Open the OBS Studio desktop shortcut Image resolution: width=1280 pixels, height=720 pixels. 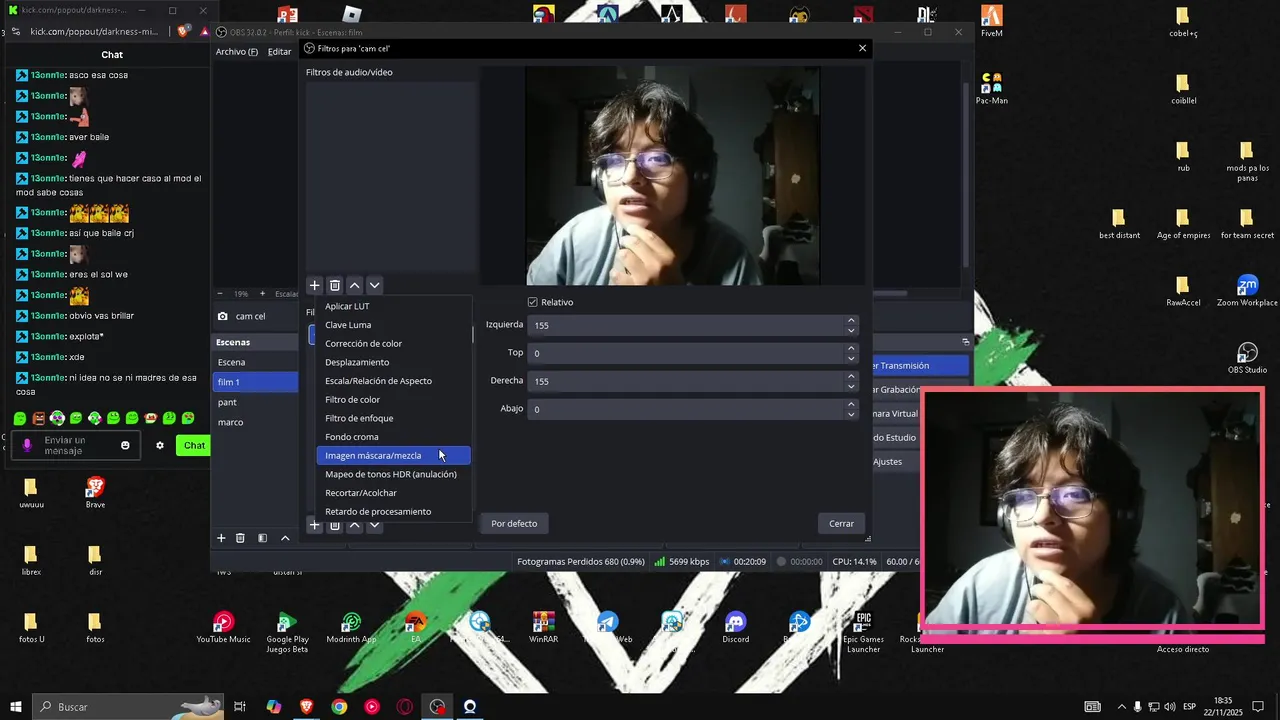pyautogui.click(x=1247, y=358)
